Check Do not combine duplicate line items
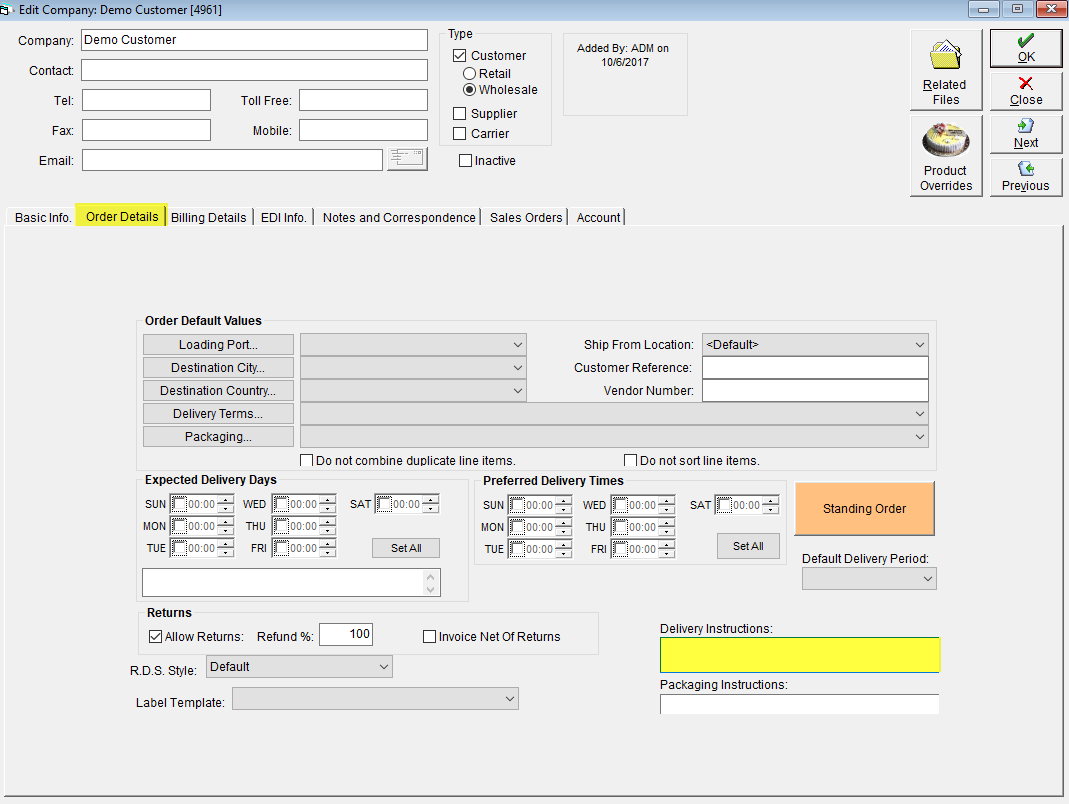Viewport: 1069px width, 804px height. pos(307,460)
